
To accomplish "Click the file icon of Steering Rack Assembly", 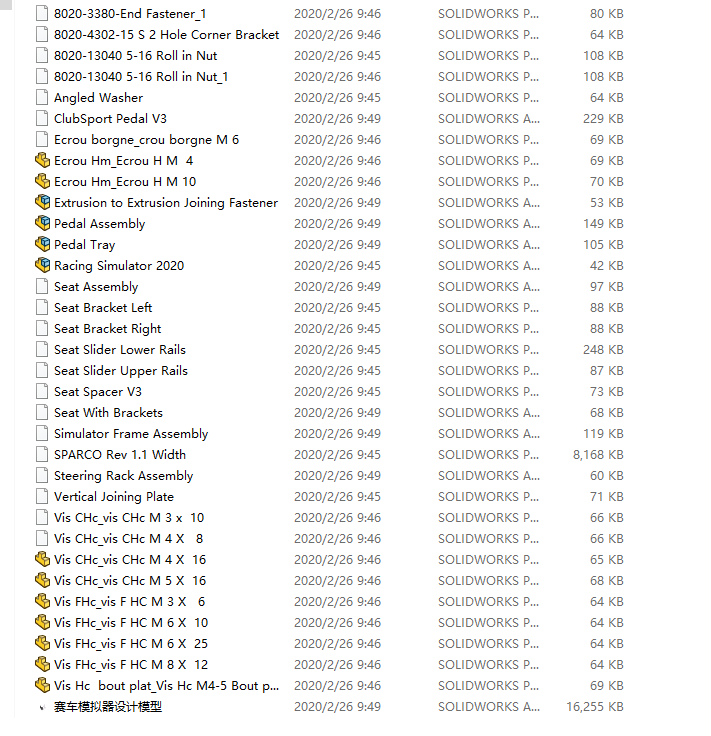I will point(42,475).
